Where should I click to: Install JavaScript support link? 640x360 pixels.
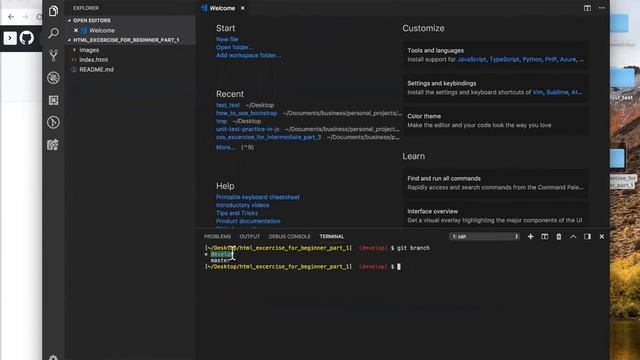(471, 59)
